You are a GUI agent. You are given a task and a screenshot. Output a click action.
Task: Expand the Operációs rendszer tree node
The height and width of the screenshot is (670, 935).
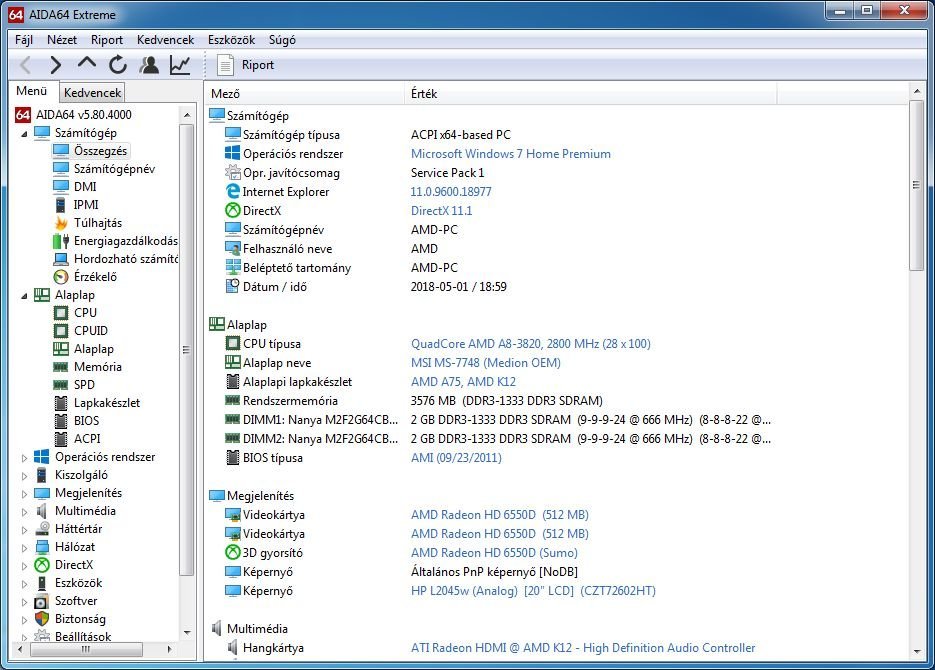[24, 458]
